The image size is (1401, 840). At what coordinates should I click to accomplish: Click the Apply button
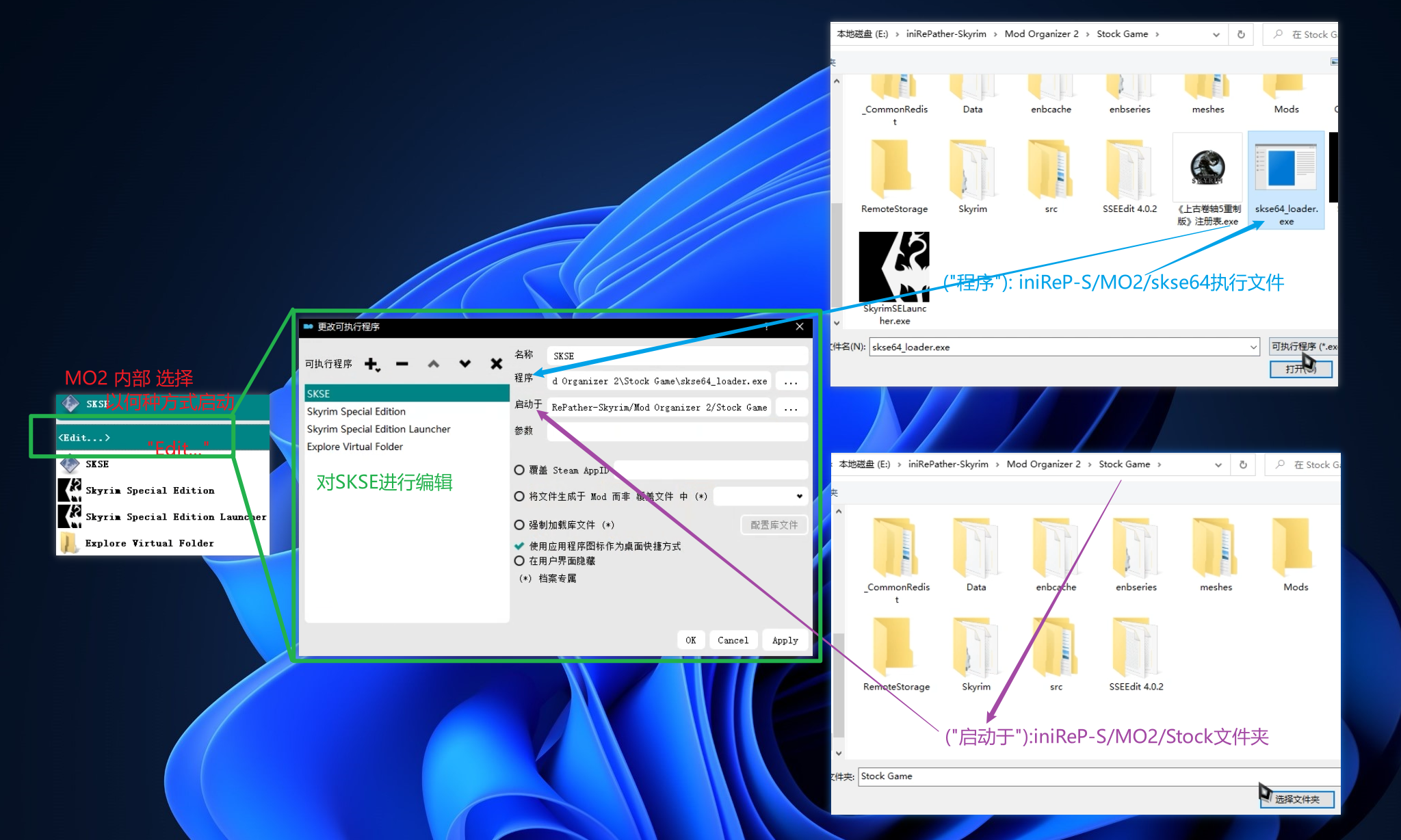point(785,640)
